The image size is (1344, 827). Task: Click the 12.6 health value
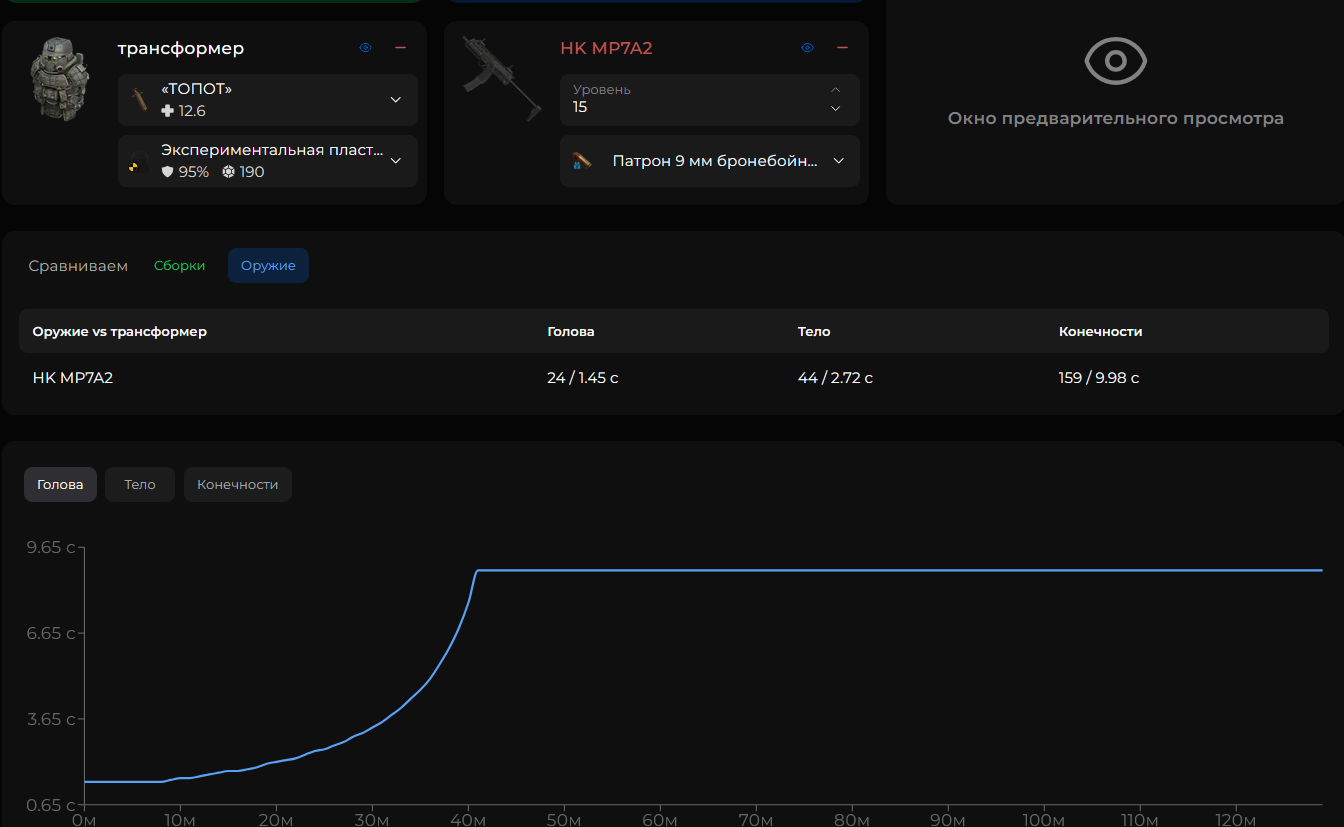point(184,111)
